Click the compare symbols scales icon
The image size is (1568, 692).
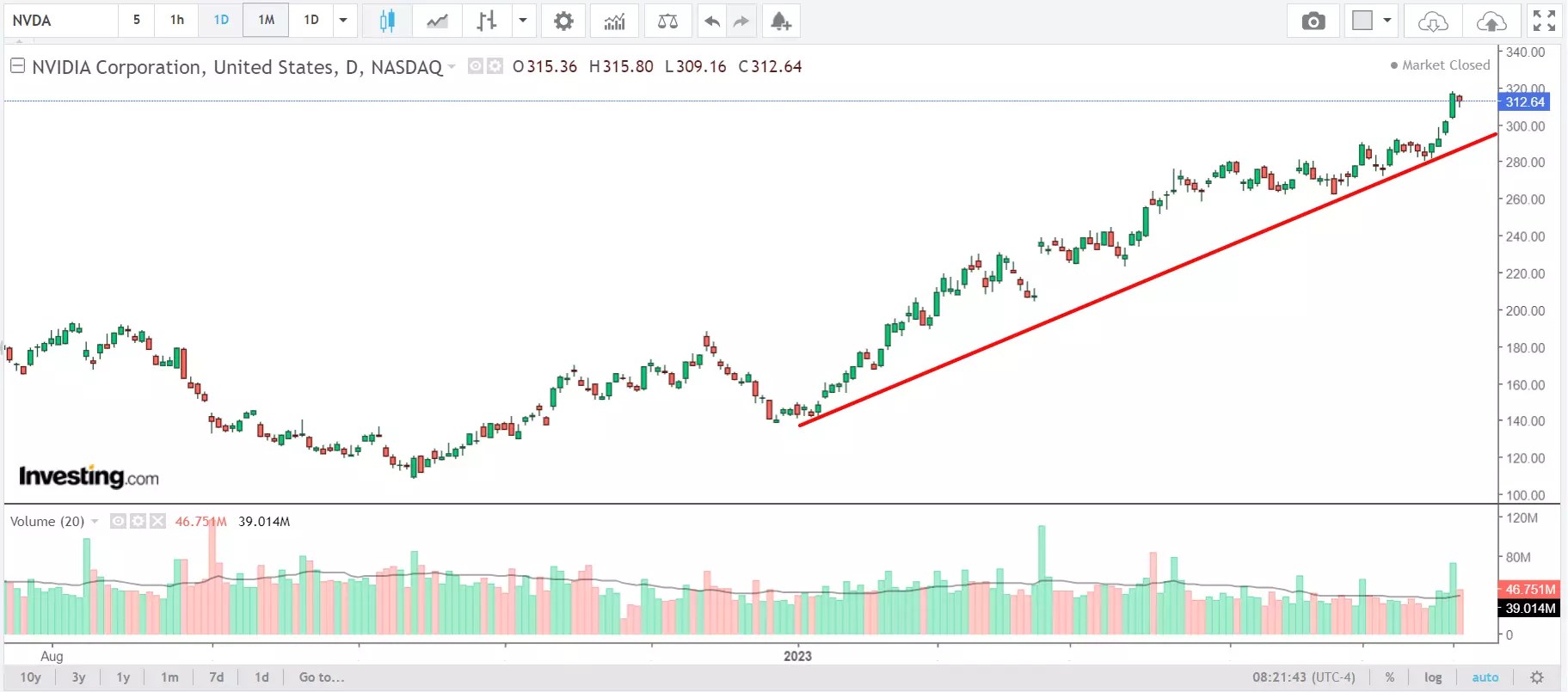point(667,21)
